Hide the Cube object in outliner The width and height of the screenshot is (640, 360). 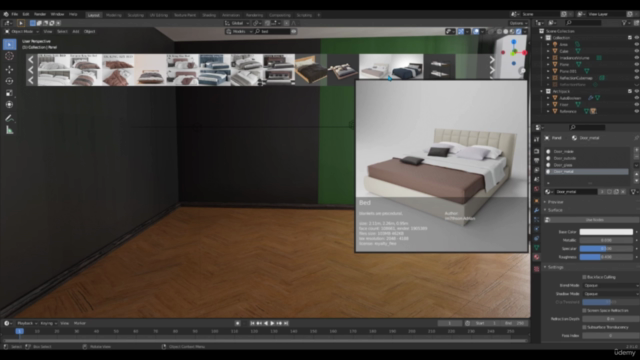636,51
